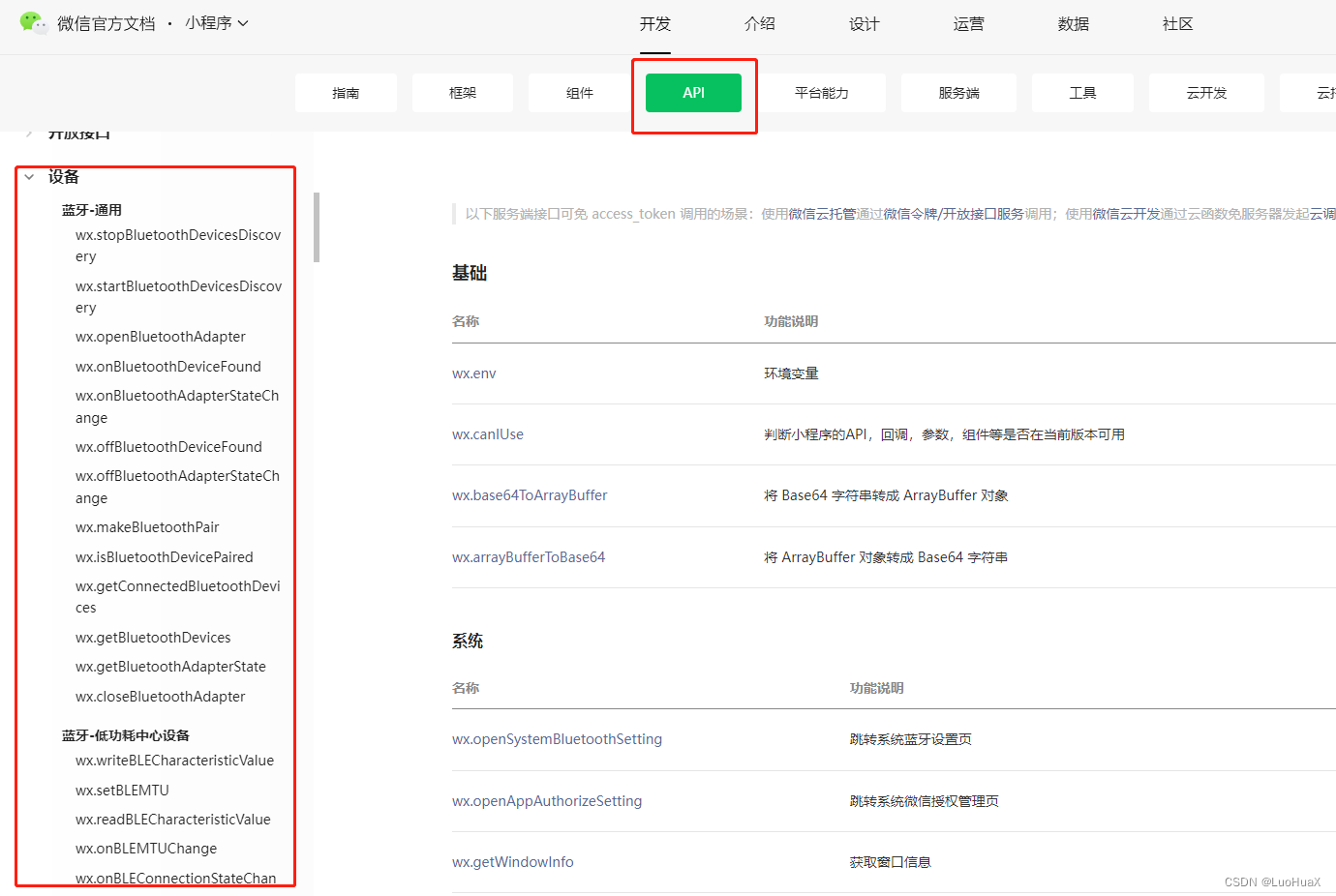Image resolution: width=1336 pixels, height=896 pixels.
Task: Collapse the 设备 section chevron
Action: pos(30,177)
